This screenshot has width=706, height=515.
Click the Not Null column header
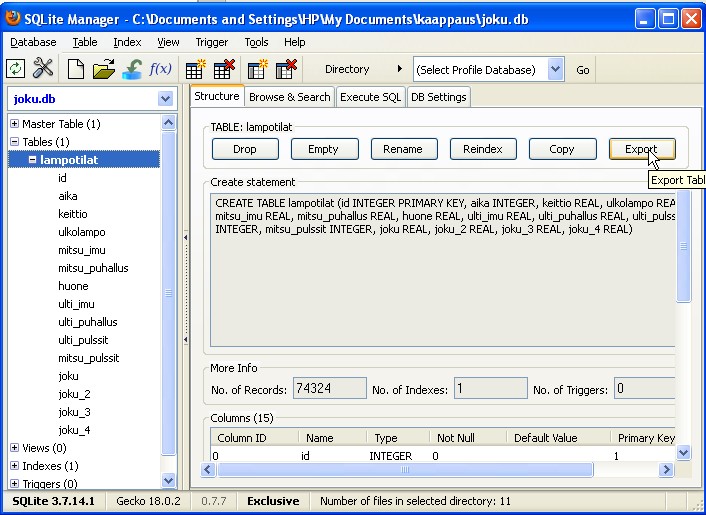pos(467,438)
